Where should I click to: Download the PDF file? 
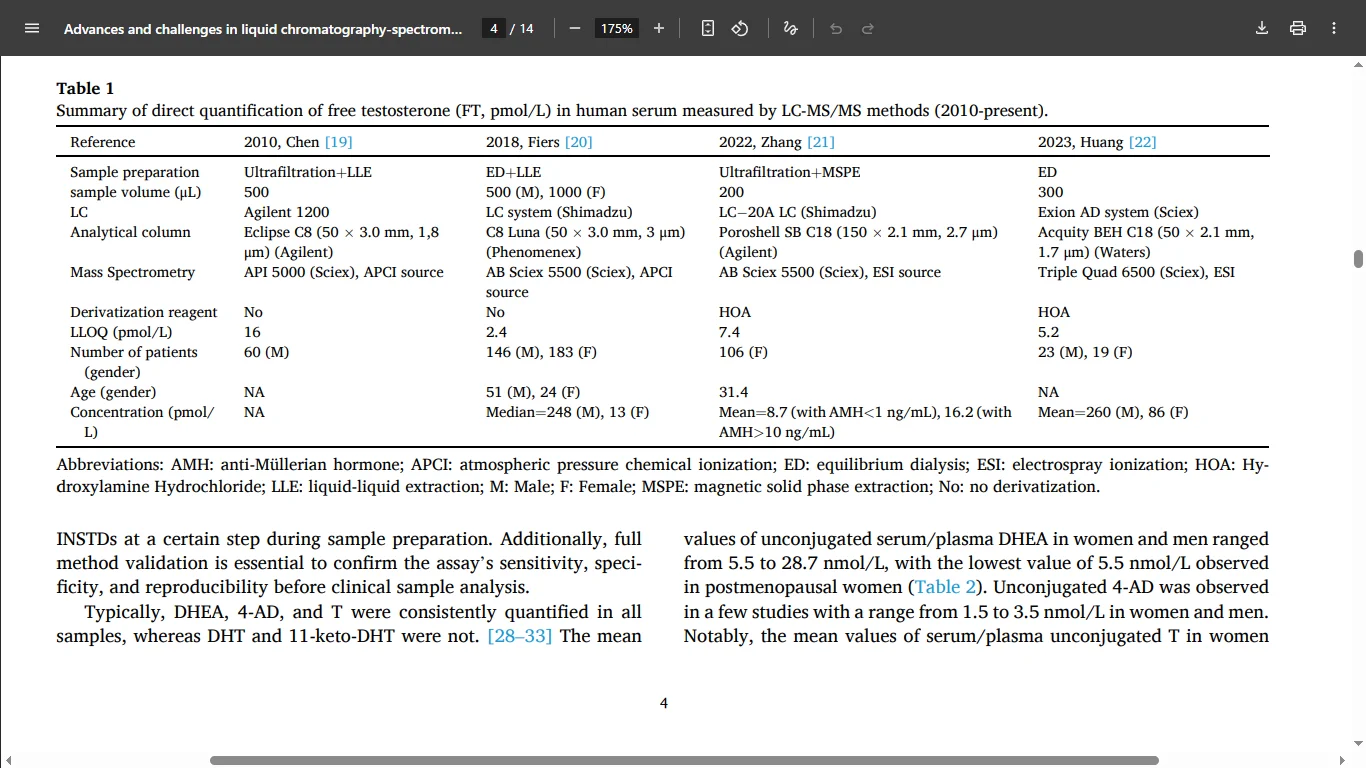(x=1262, y=28)
